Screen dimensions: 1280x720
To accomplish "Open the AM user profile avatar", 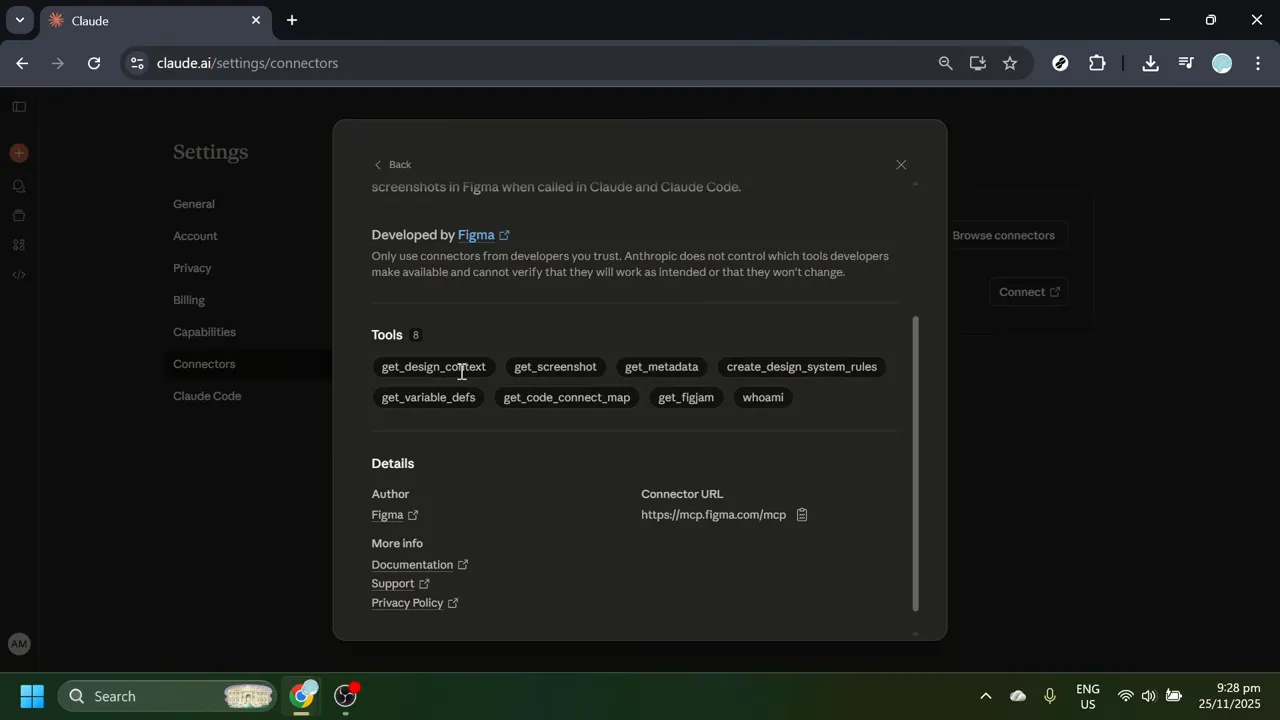I will pos(19,645).
